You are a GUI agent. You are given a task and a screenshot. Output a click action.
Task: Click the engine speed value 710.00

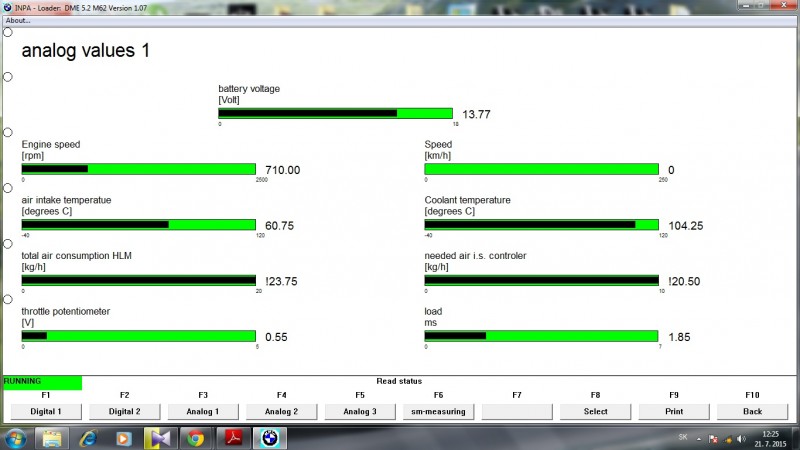tap(283, 170)
